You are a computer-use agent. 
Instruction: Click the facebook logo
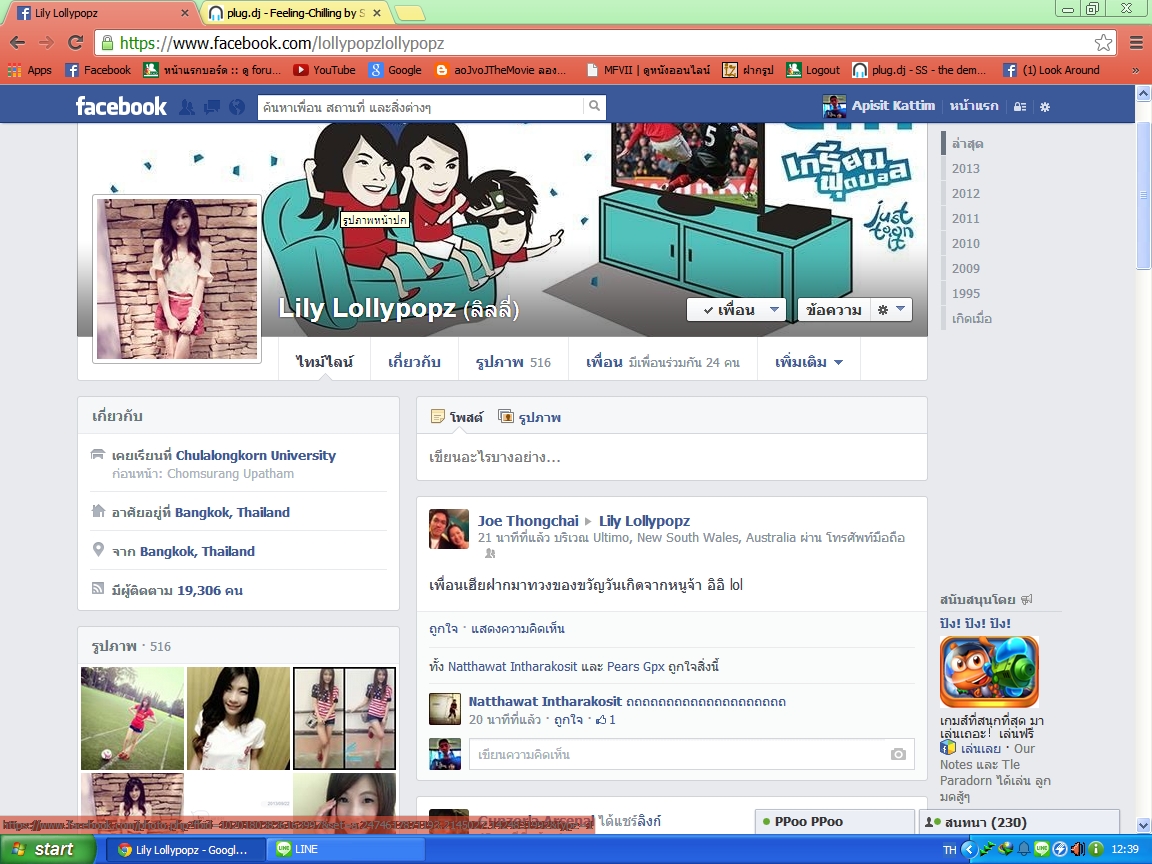click(x=121, y=107)
